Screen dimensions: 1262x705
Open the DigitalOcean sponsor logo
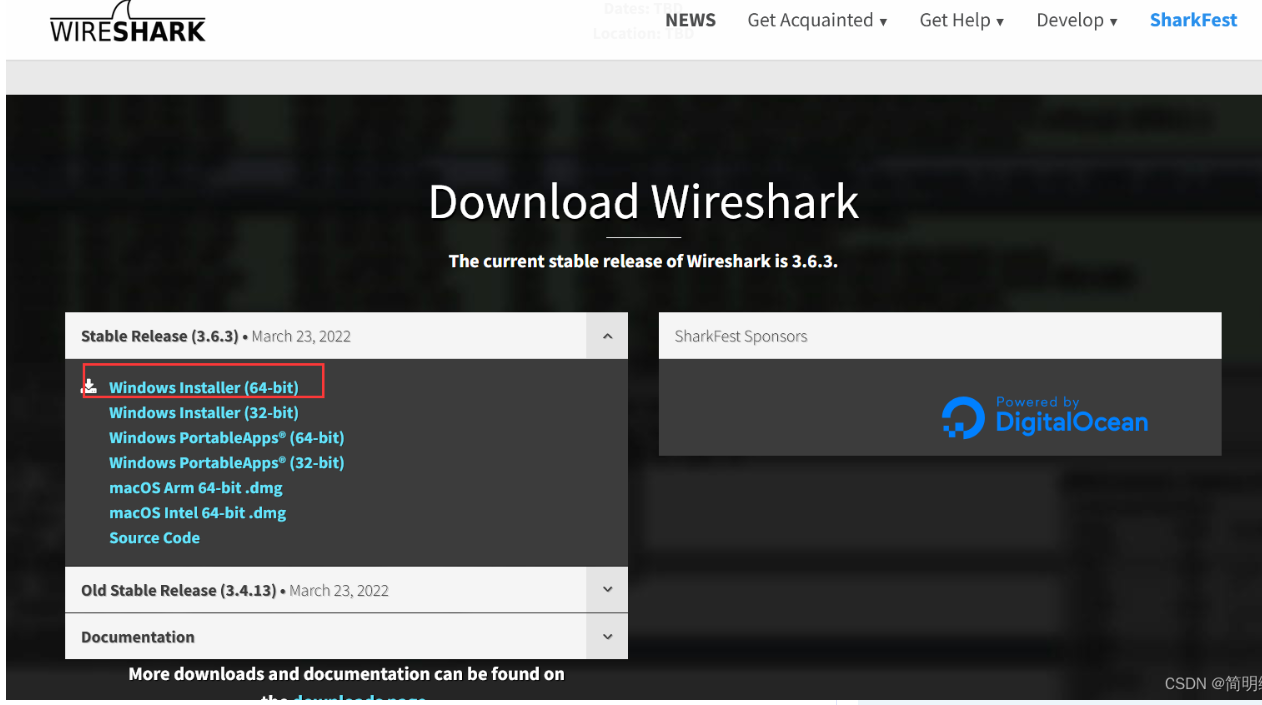(1044, 416)
